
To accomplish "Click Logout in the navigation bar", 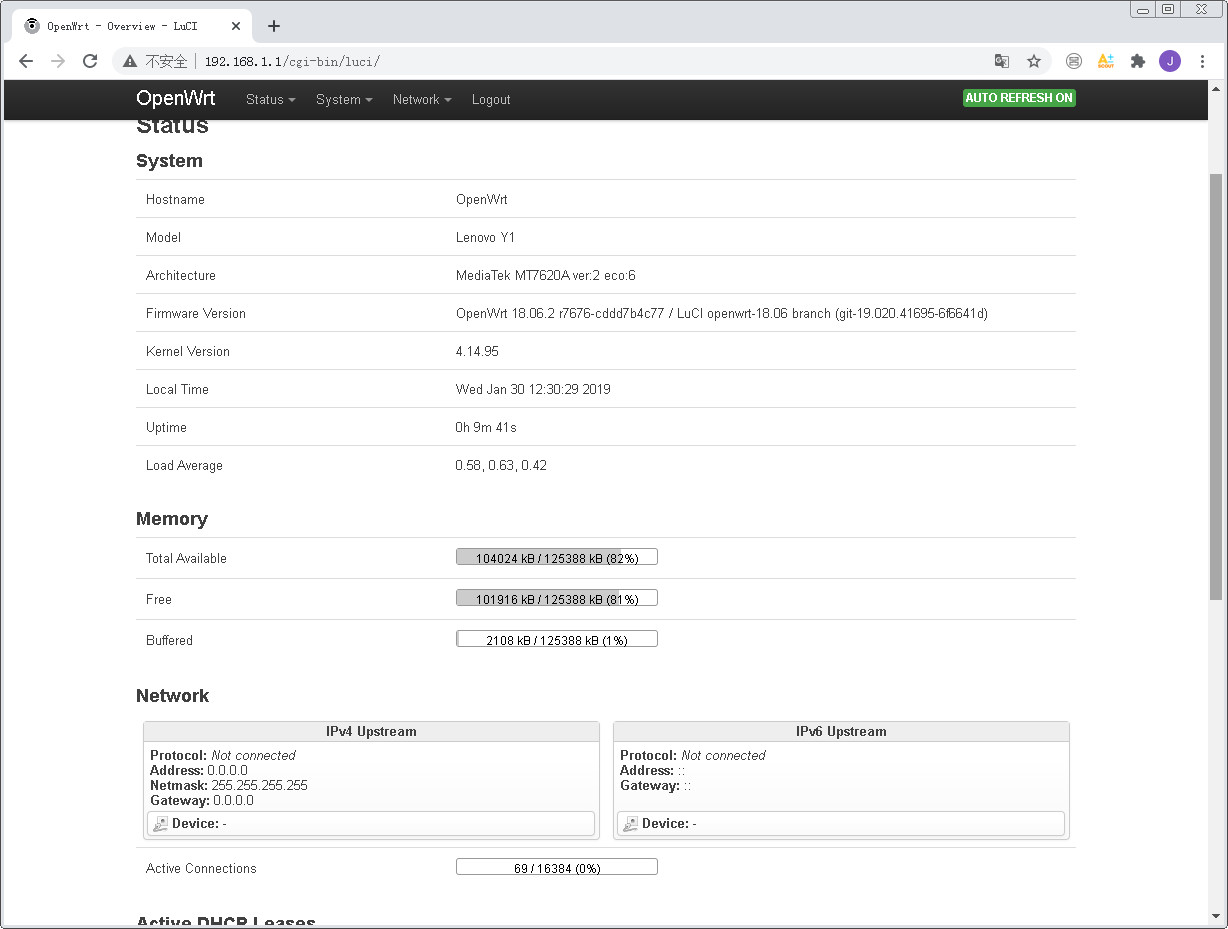I will [x=491, y=100].
